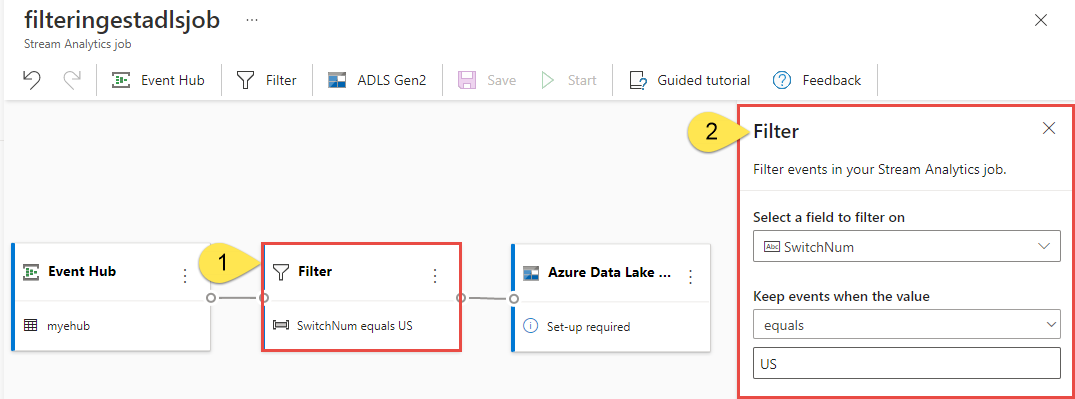Screen dimensions: 1075x399
Task: Click the Save floppy disk icon
Action: click(x=467, y=80)
